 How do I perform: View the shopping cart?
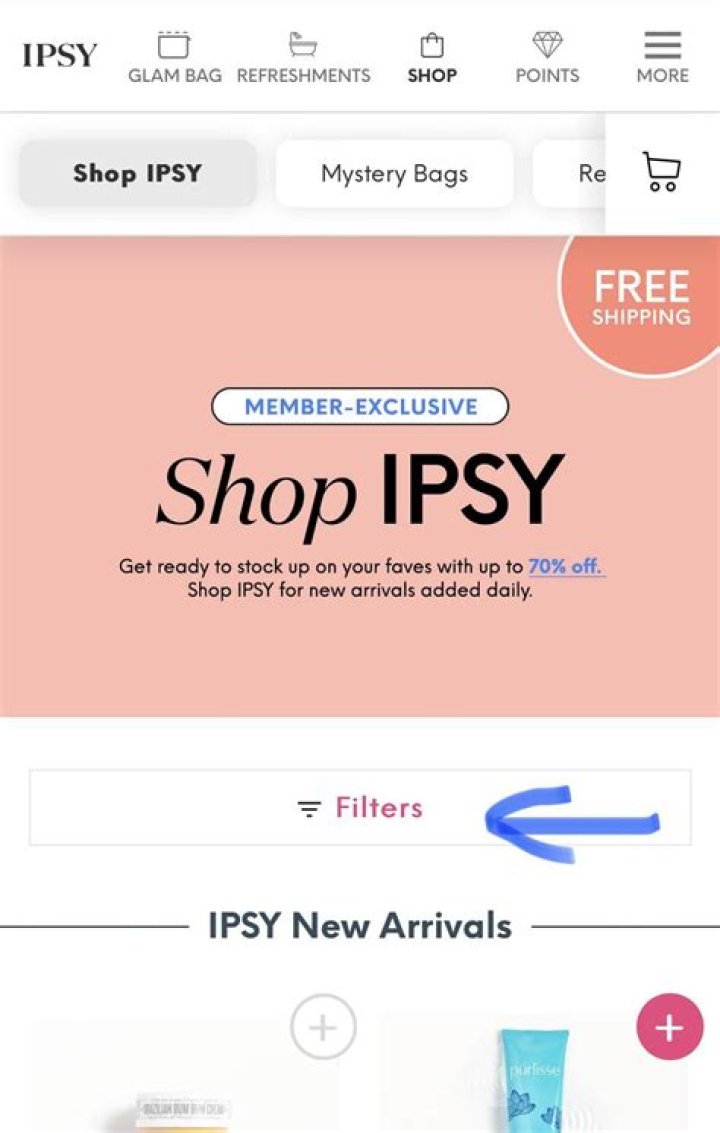[661, 171]
